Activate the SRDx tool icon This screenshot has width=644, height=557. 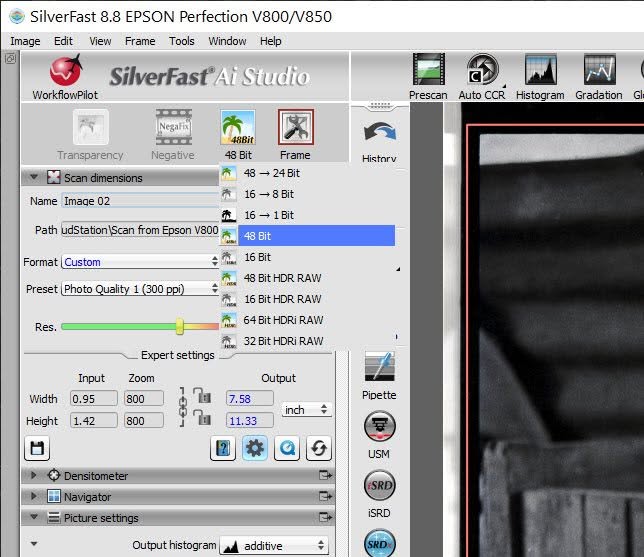380,543
